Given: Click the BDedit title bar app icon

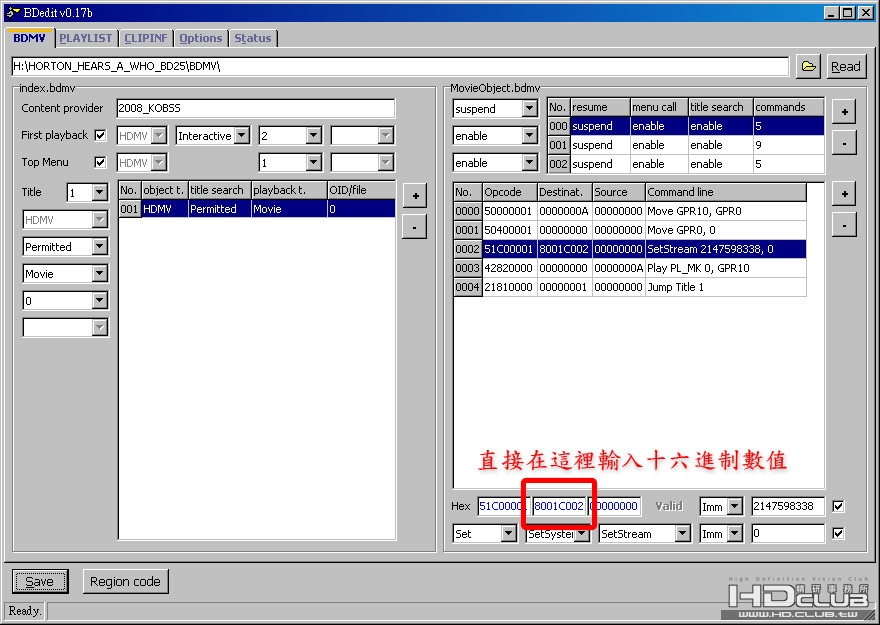Looking at the screenshot, I should (x=13, y=12).
